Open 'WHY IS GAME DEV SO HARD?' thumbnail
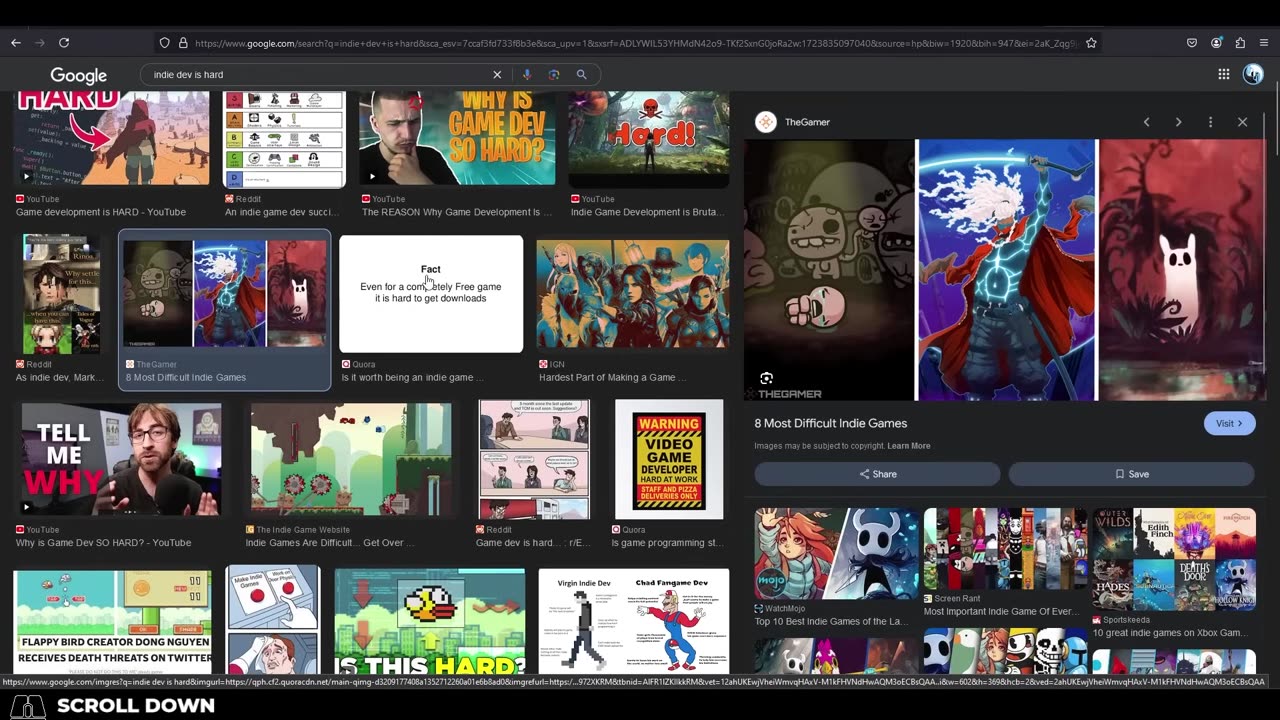Image resolution: width=1280 pixels, height=720 pixels. [457, 139]
